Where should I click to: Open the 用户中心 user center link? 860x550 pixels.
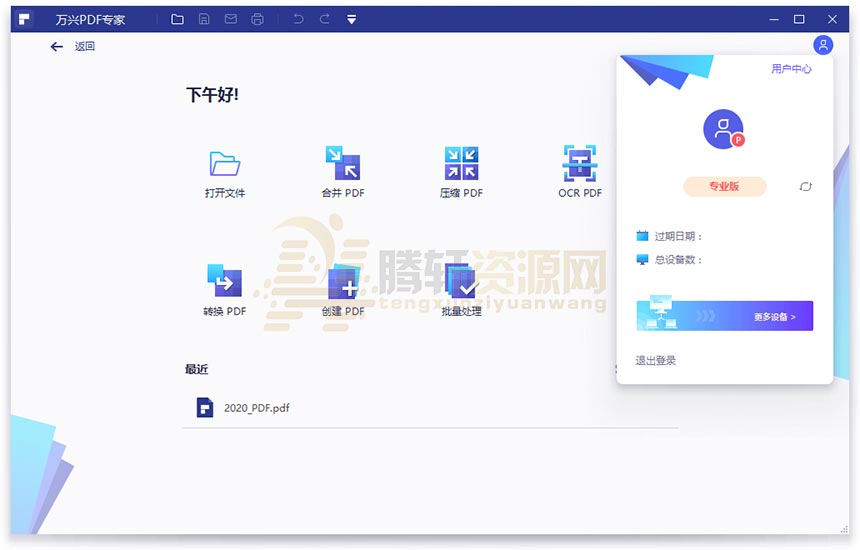pos(791,69)
